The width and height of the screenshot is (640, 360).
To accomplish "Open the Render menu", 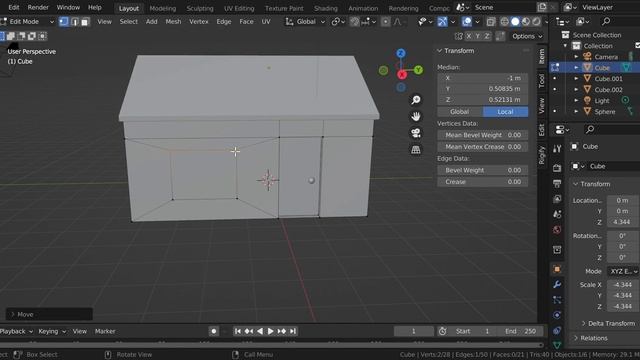I will pyautogui.click(x=38, y=7).
